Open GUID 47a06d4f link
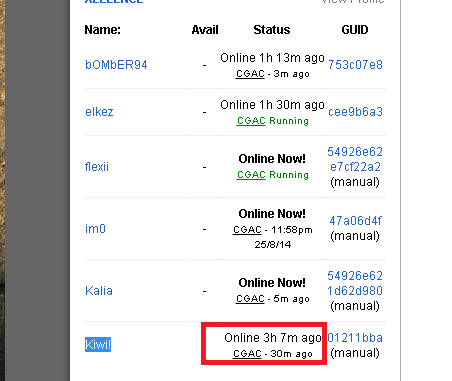 (x=355, y=221)
